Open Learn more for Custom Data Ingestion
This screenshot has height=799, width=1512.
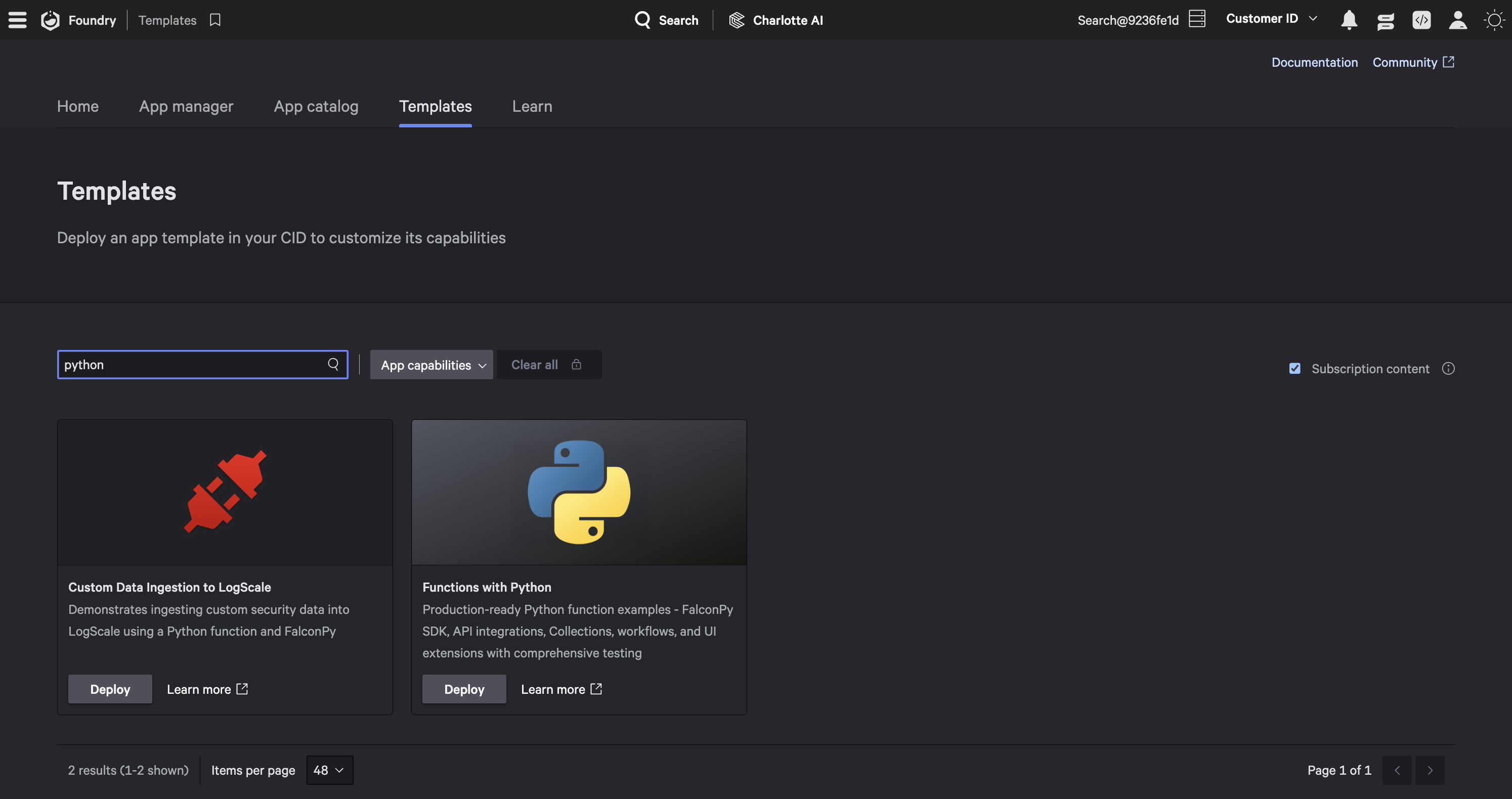click(x=207, y=689)
